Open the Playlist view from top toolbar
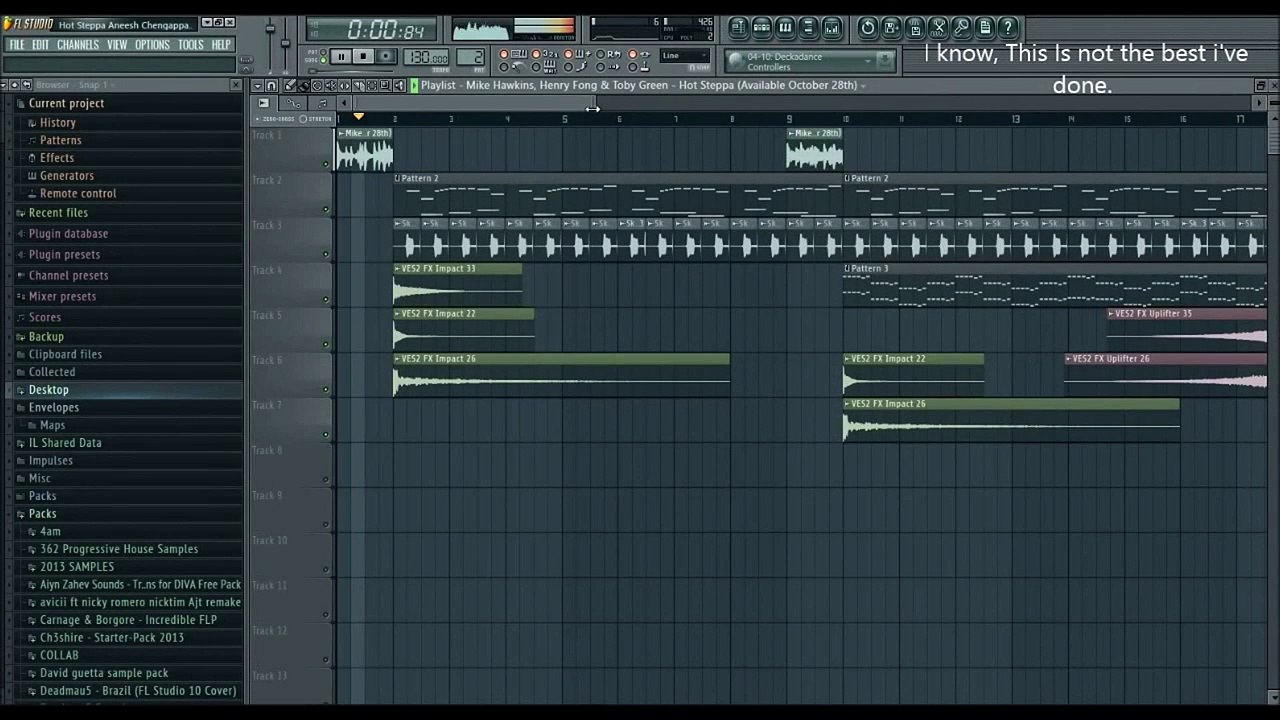Screen dimensions: 1280x720 tap(739, 28)
